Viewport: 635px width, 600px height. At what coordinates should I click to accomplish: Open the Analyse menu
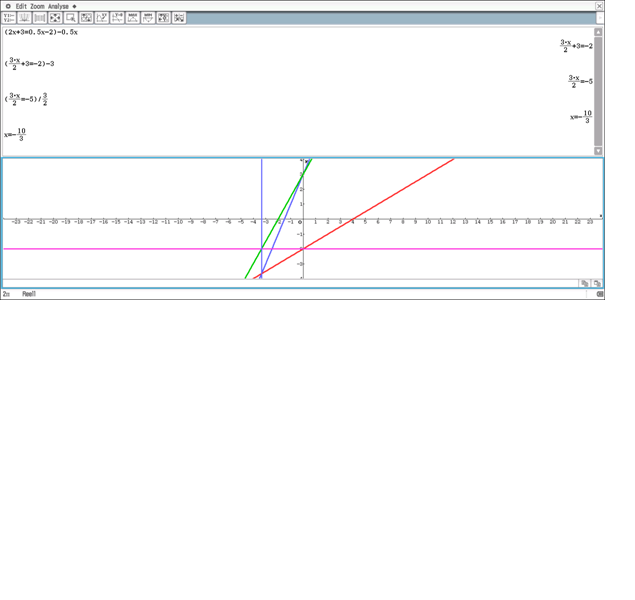click(x=59, y=6)
